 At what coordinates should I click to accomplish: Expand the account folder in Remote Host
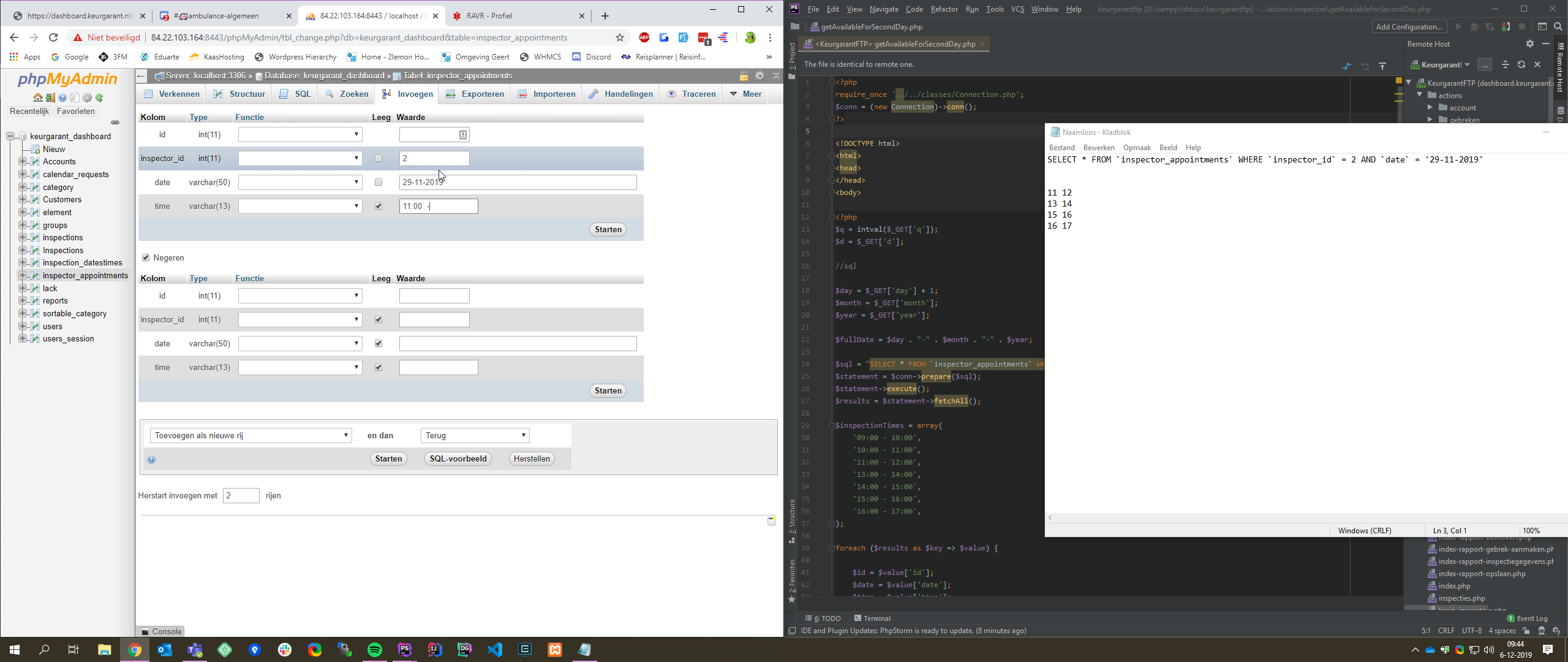1430,107
